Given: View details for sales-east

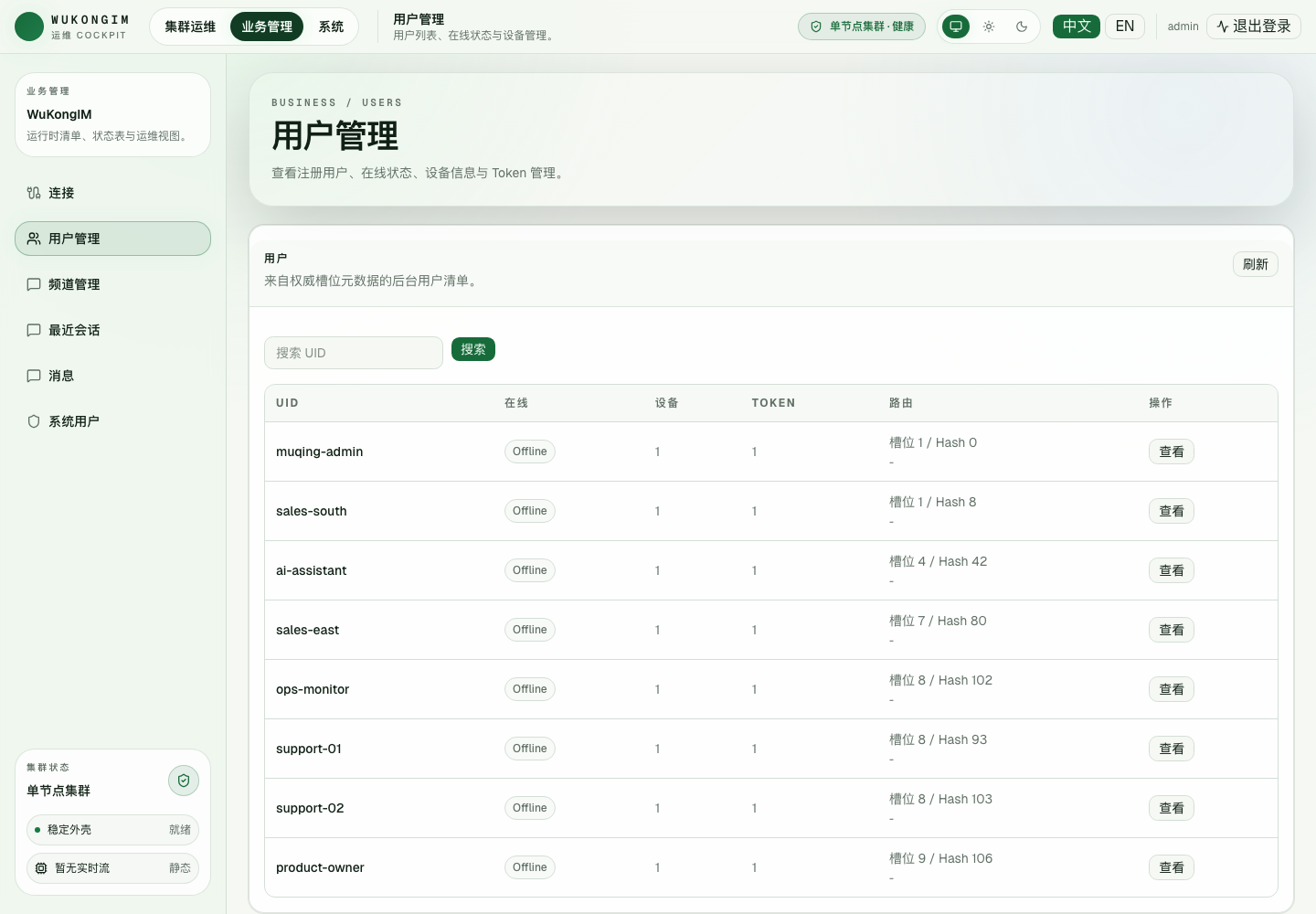Looking at the screenshot, I should (x=1172, y=630).
